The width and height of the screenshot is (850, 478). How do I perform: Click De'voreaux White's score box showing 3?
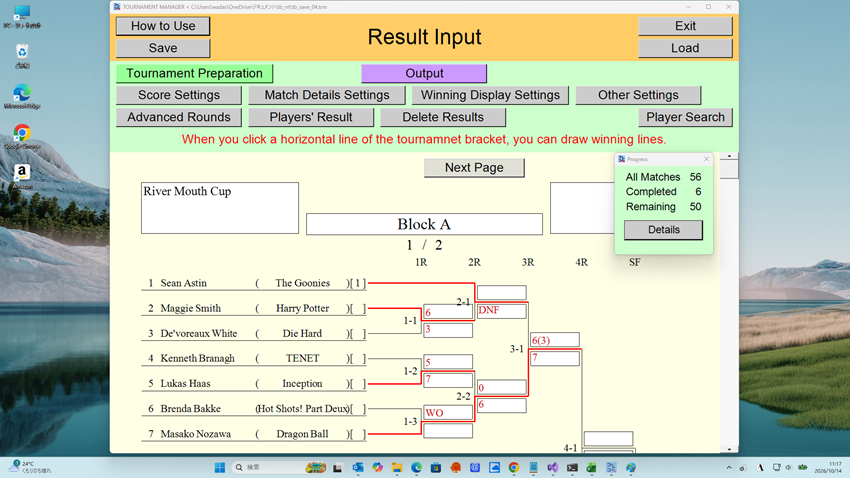tap(448, 330)
